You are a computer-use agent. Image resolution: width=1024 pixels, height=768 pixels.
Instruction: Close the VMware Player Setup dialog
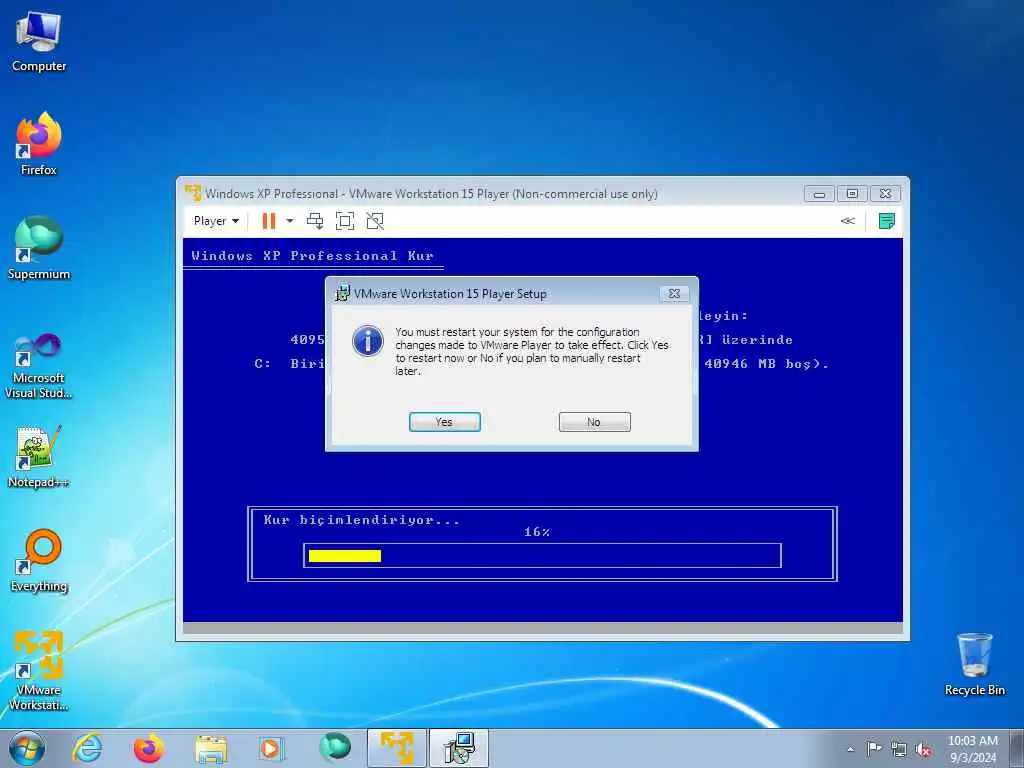click(x=675, y=294)
